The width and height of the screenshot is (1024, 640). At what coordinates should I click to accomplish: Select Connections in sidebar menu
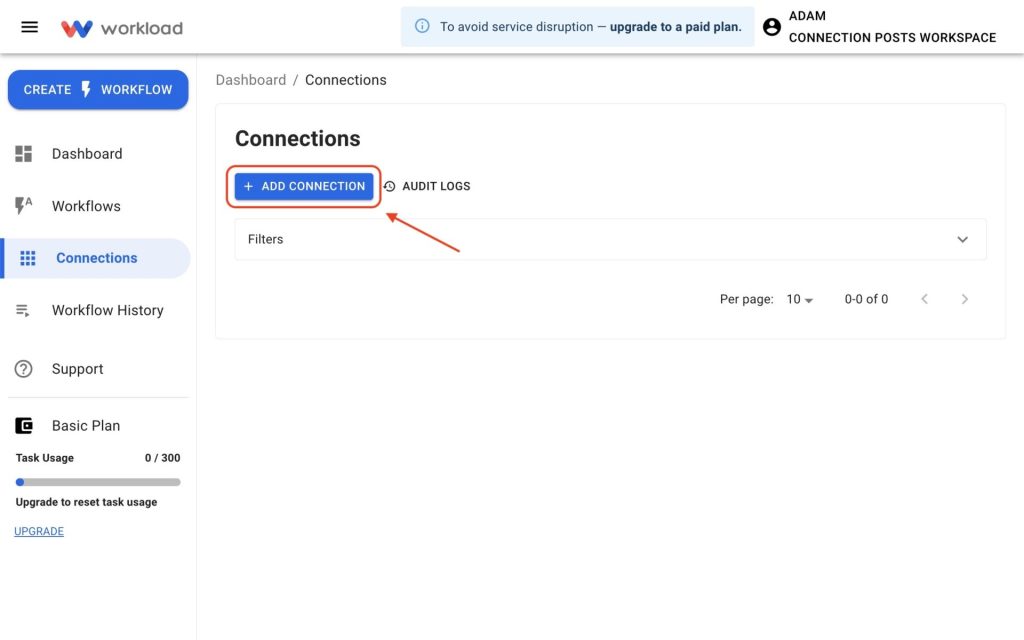pos(97,258)
